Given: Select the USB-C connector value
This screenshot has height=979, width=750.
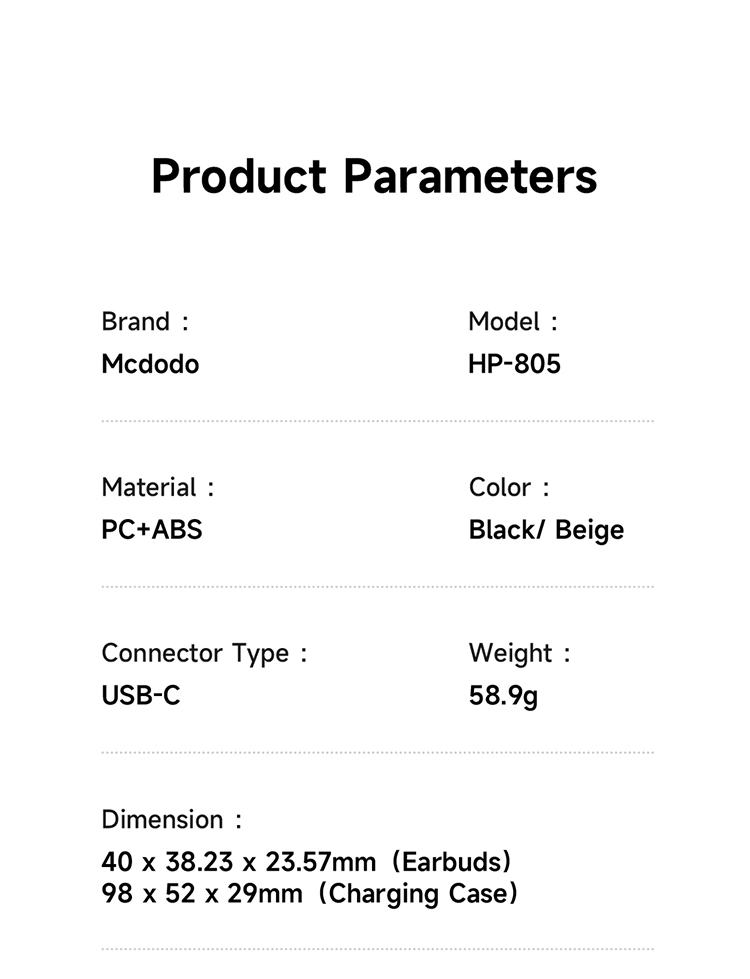Looking at the screenshot, I should [141, 695].
